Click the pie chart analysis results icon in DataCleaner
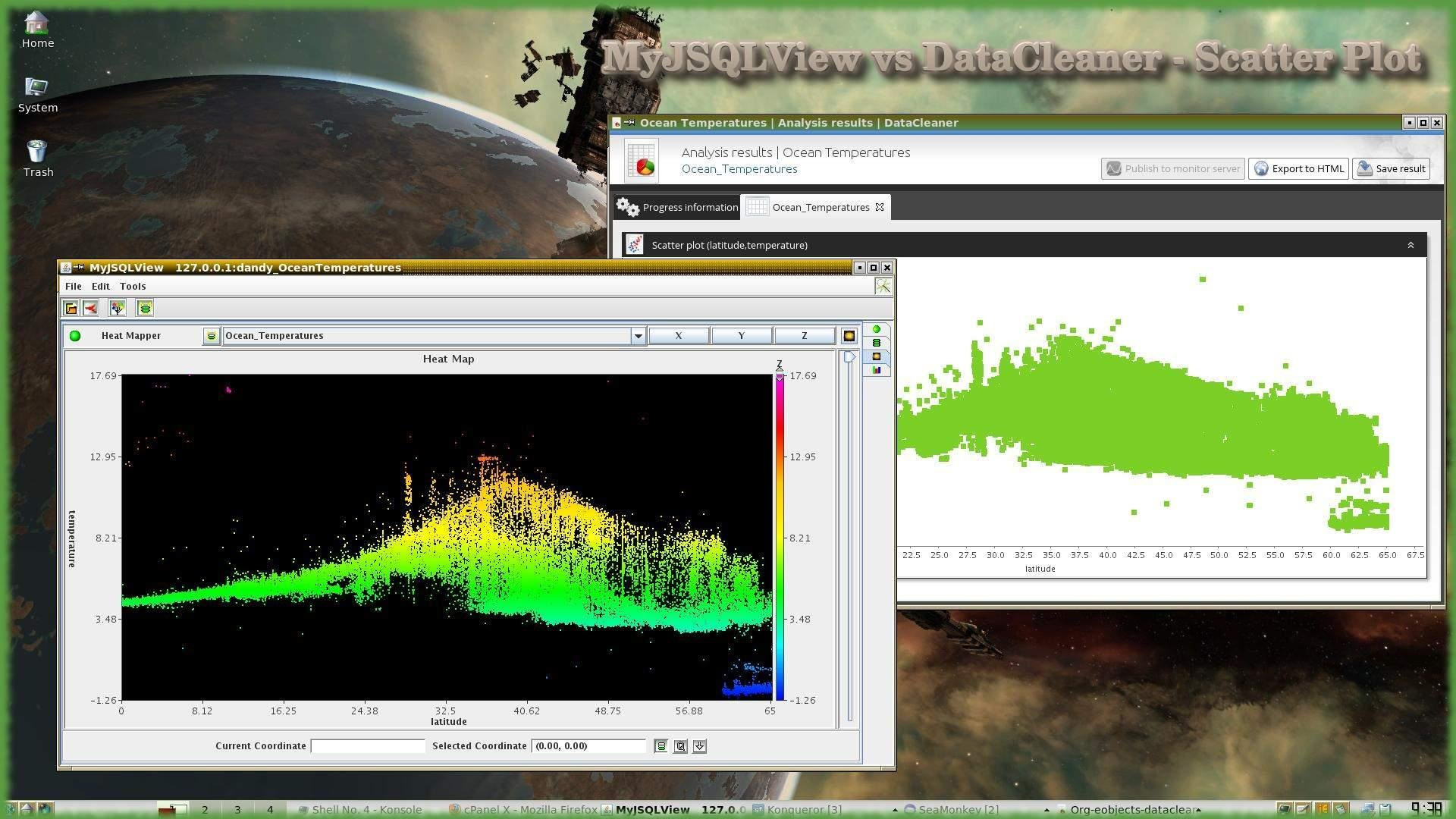Screen dimensions: 1456x819 tap(642, 161)
